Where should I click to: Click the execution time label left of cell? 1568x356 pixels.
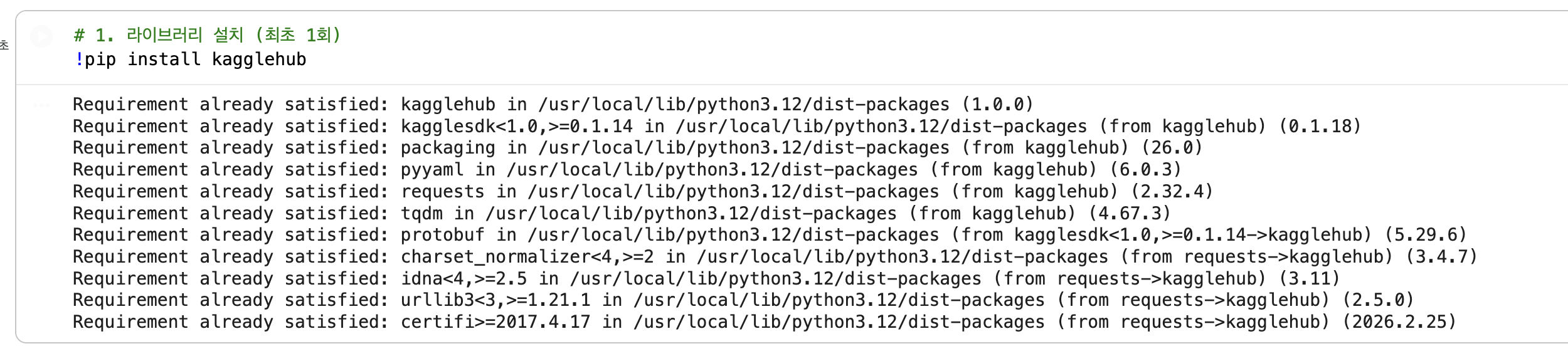(x=4, y=45)
